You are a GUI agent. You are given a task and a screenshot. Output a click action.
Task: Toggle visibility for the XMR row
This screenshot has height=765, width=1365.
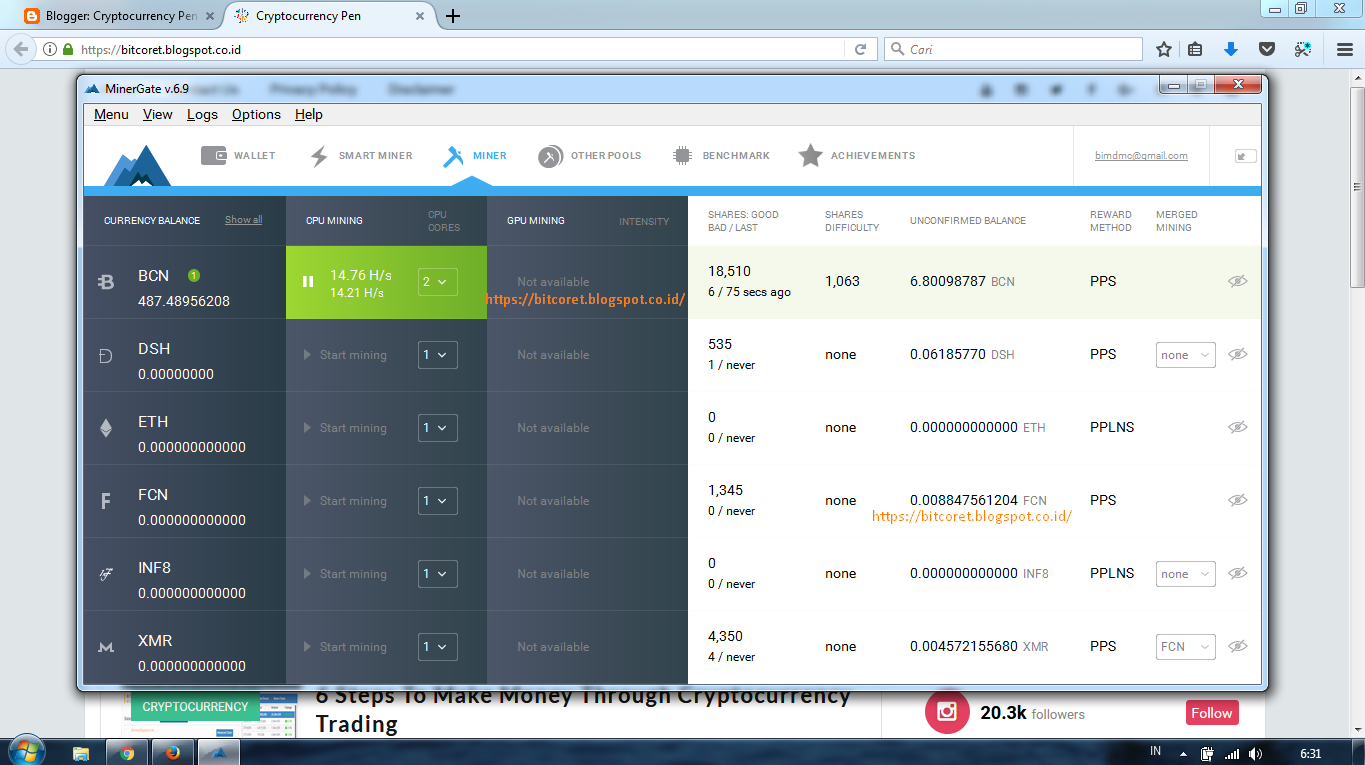click(x=1237, y=647)
